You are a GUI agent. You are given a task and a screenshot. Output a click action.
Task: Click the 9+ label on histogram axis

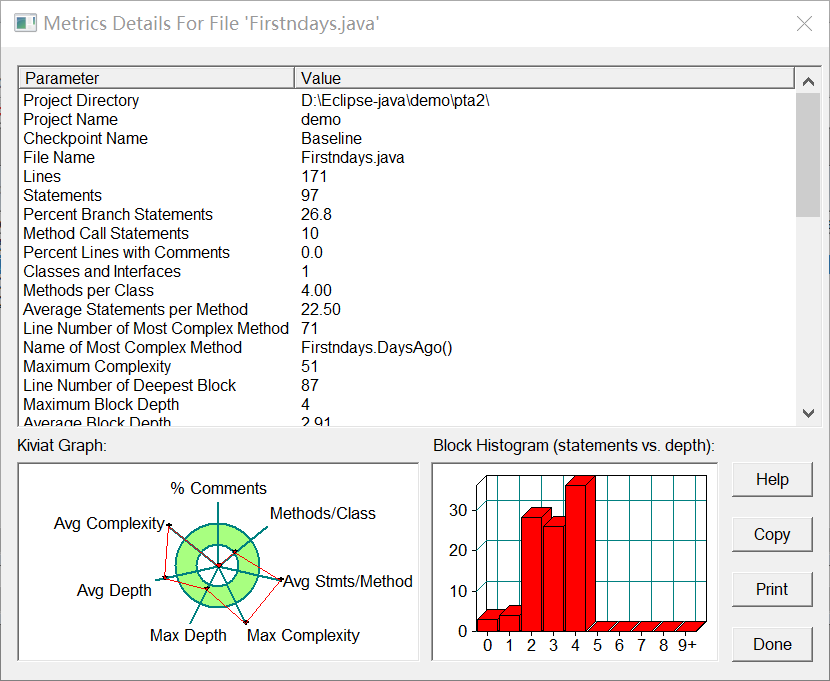click(687, 646)
